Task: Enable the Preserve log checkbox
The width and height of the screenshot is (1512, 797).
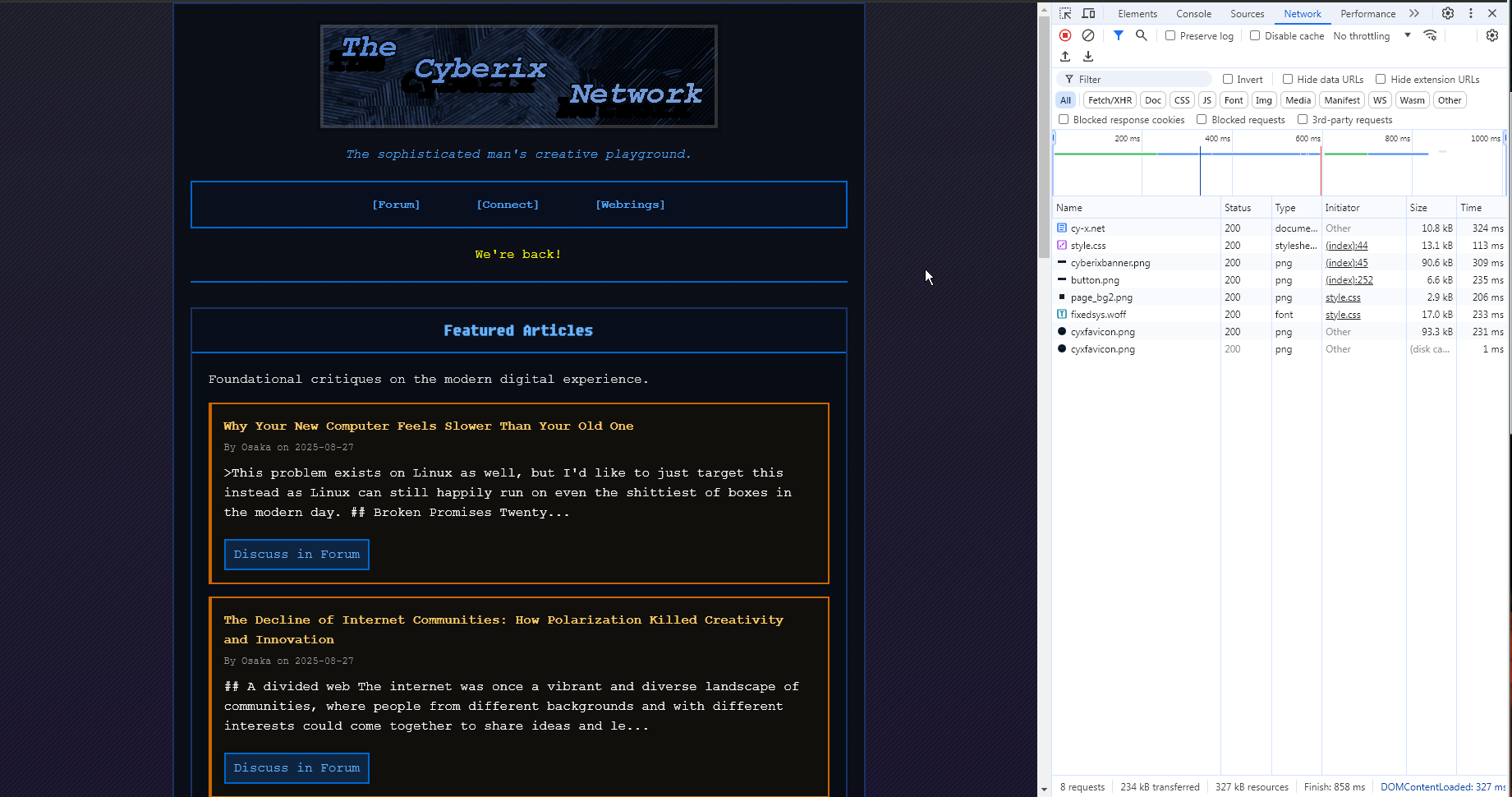Action: coord(1170,35)
